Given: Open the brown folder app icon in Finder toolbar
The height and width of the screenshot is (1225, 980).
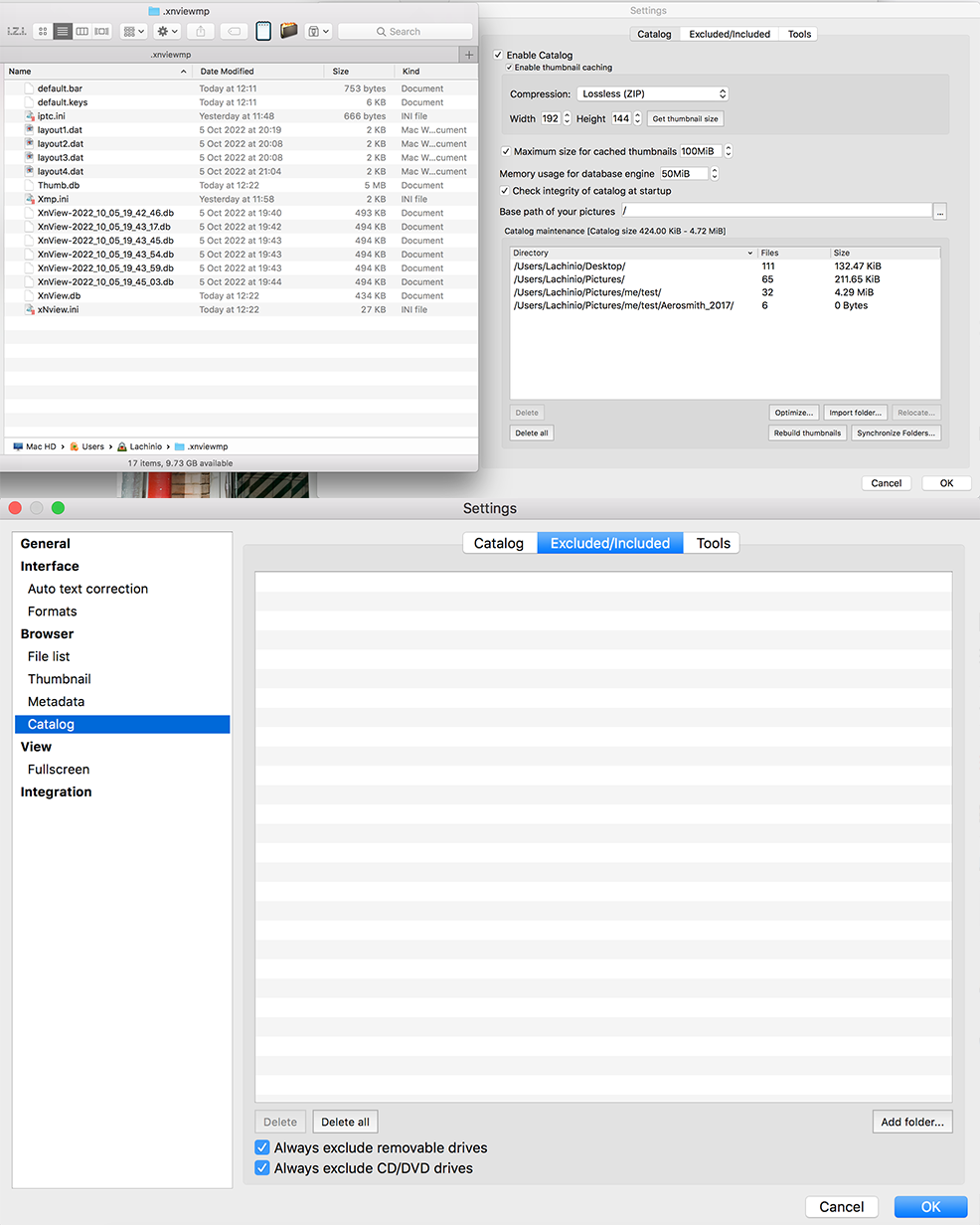Looking at the screenshot, I should pyautogui.click(x=289, y=31).
